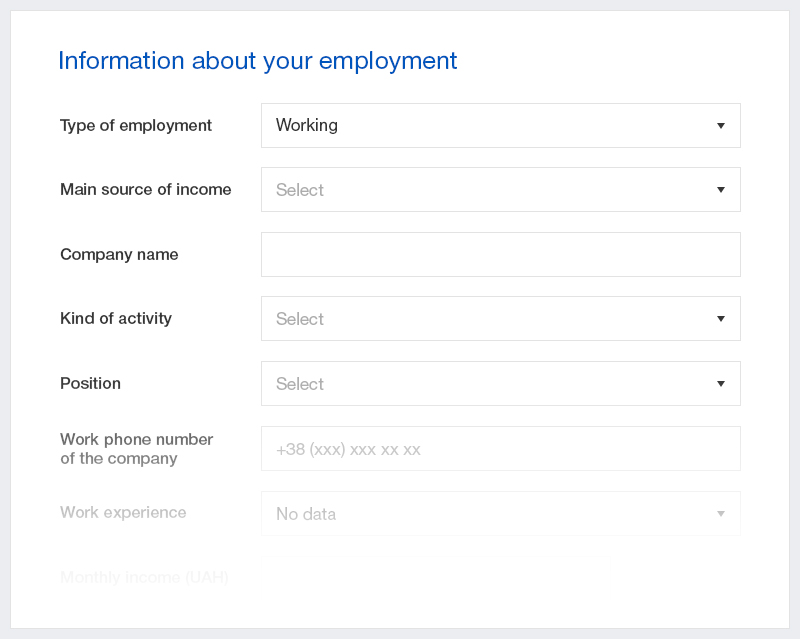Click the Position field arrow icon
800x639 pixels.
coord(720,384)
